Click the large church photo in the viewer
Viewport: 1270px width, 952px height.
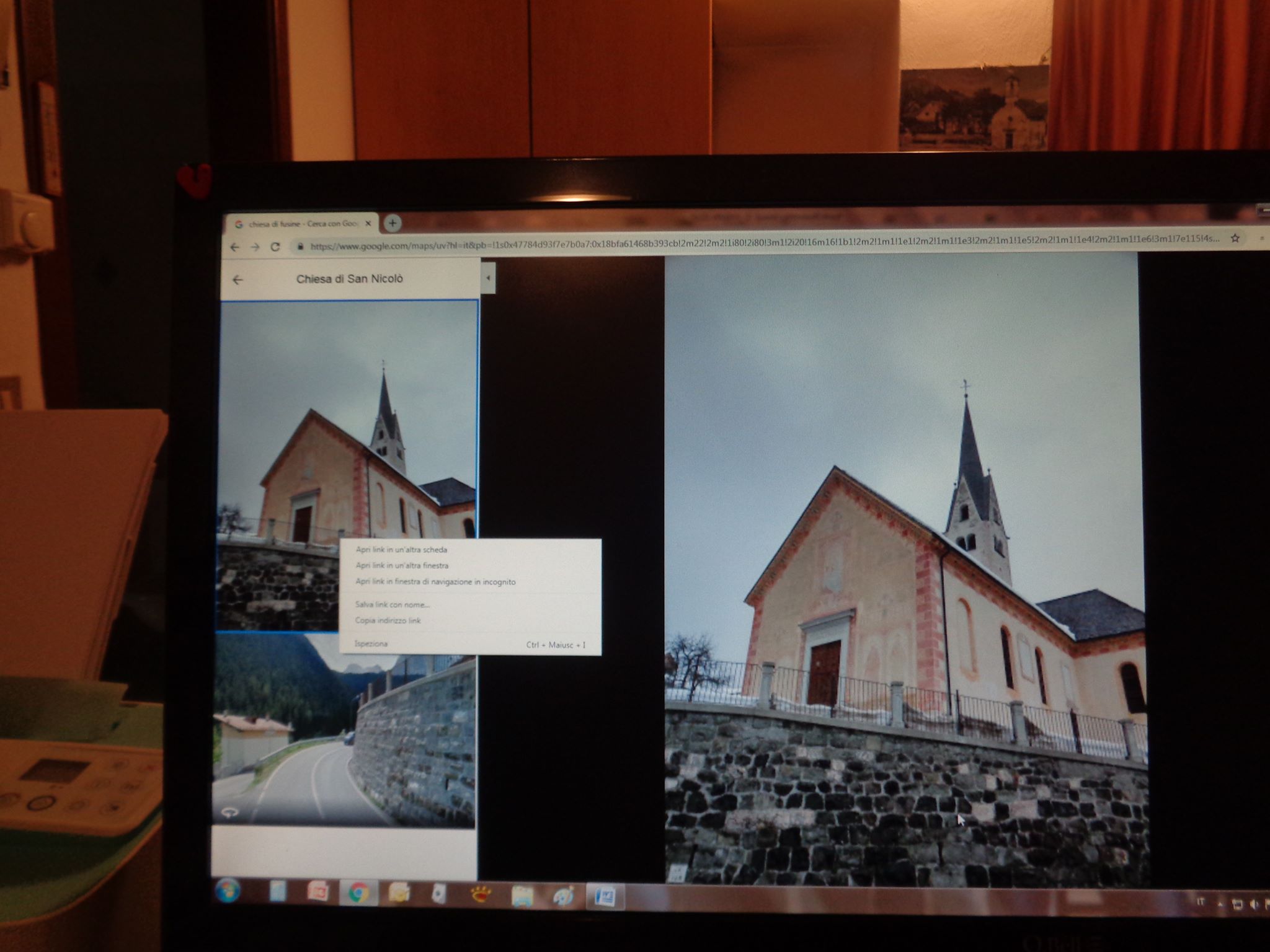pyautogui.click(x=905, y=569)
